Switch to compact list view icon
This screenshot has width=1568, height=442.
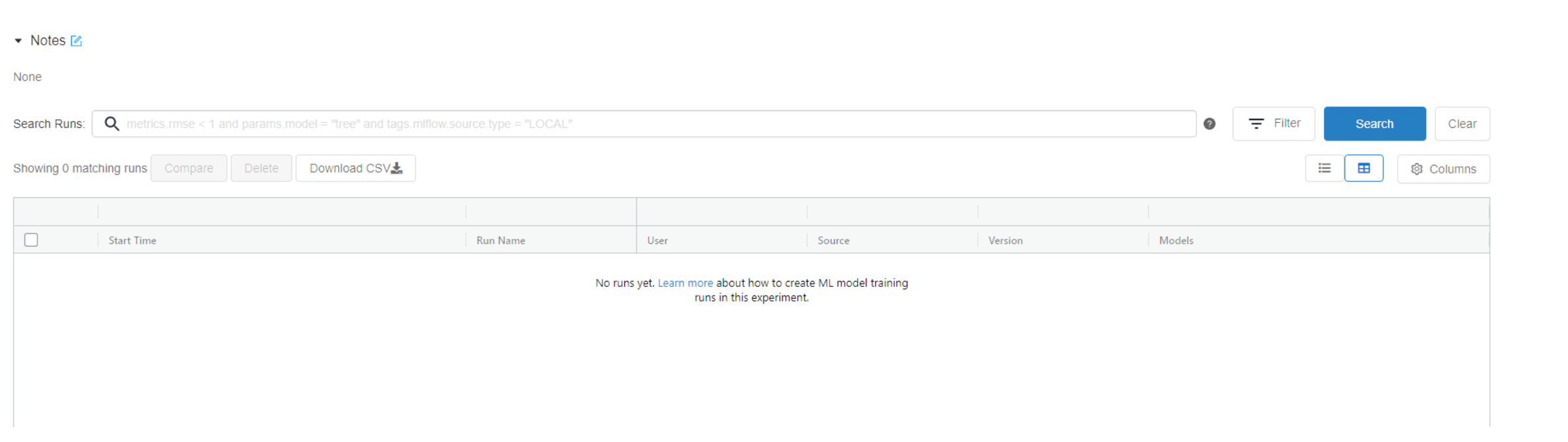1324,168
